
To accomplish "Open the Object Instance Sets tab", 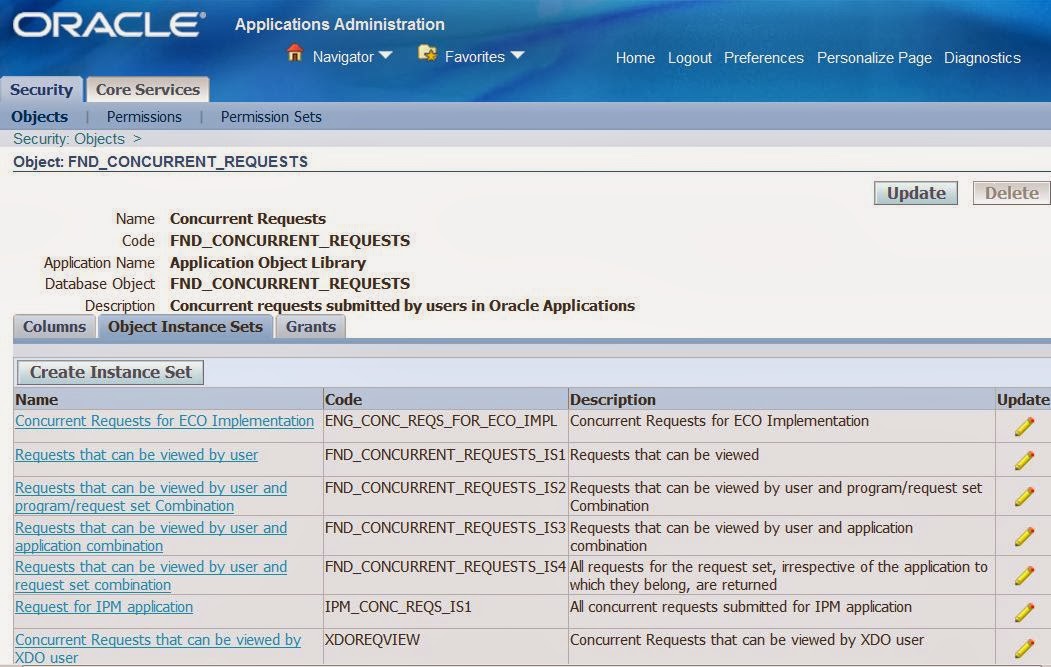I will coord(186,327).
